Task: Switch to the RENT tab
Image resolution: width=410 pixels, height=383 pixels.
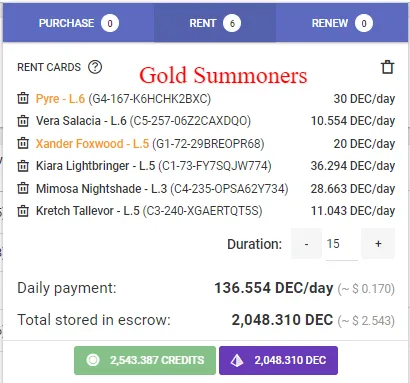Action: (x=215, y=23)
